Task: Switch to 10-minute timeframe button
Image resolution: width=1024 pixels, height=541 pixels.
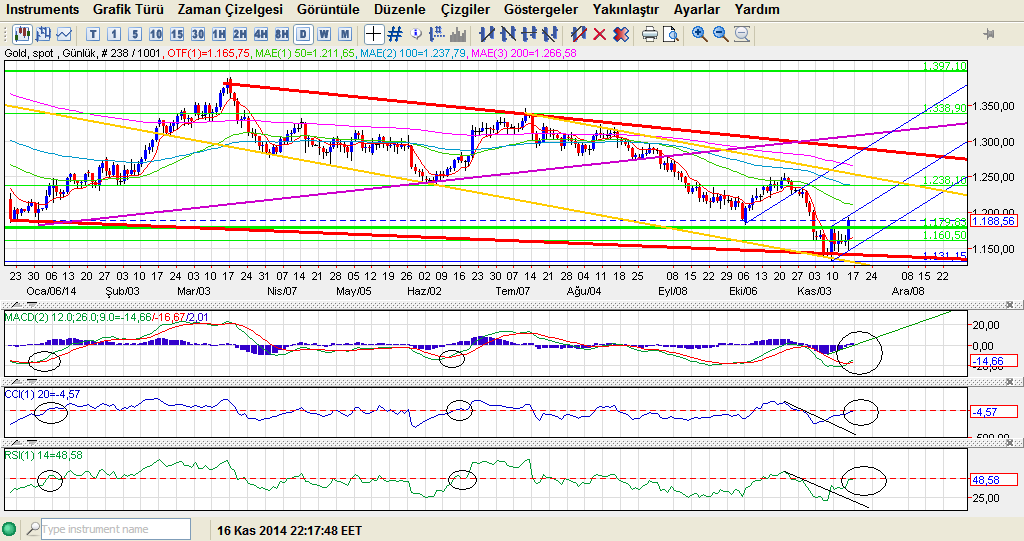Action: point(156,34)
